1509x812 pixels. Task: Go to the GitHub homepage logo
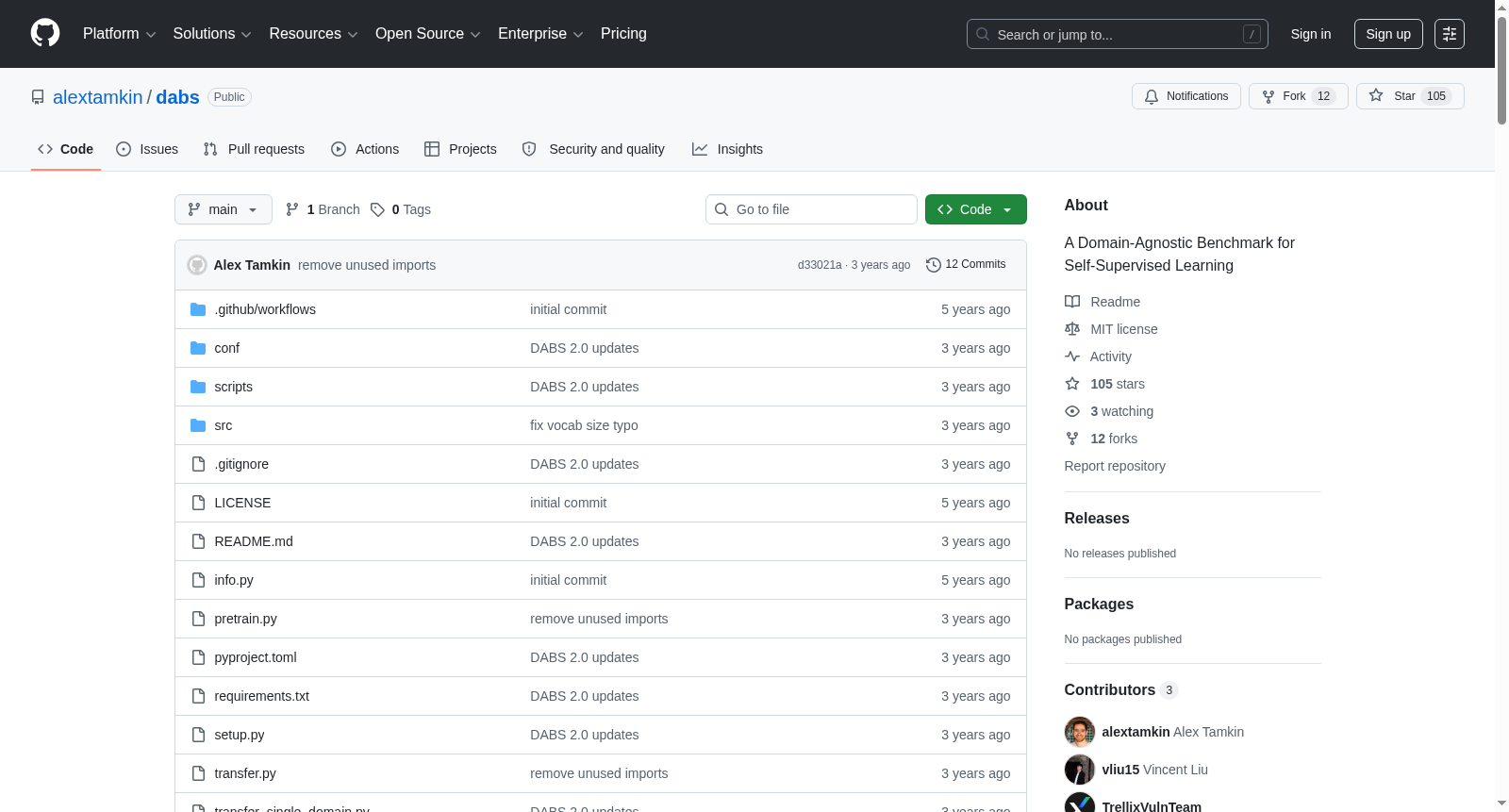tap(45, 33)
